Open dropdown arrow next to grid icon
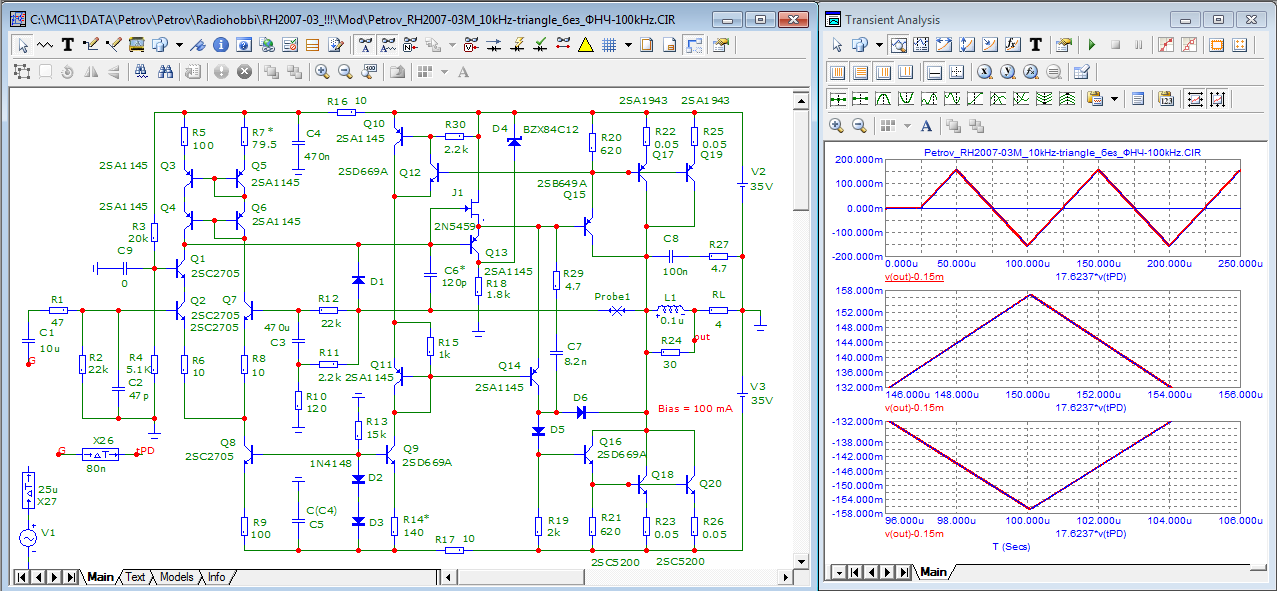The image size is (1277, 591). tap(628, 45)
